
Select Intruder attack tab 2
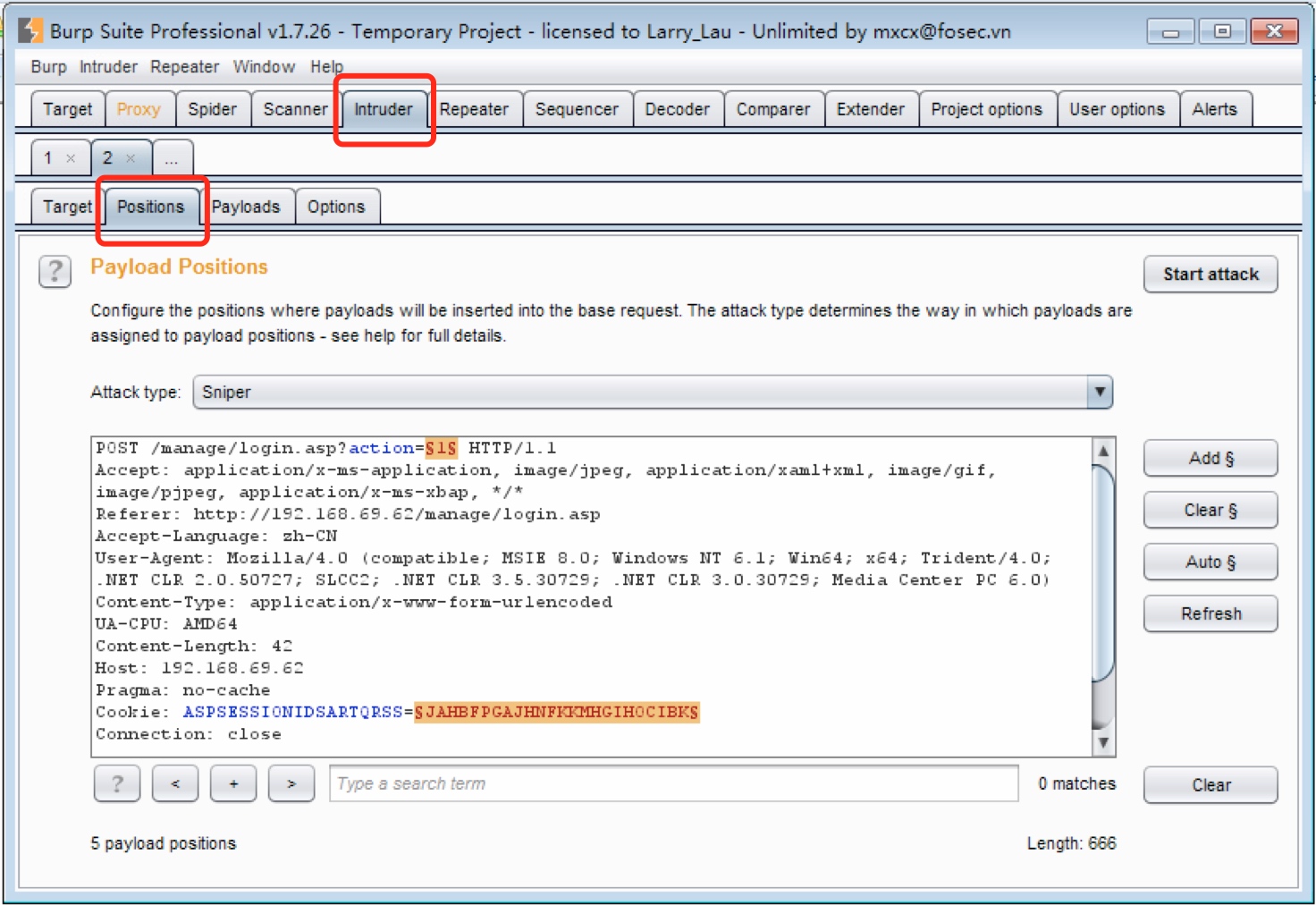coord(108,158)
